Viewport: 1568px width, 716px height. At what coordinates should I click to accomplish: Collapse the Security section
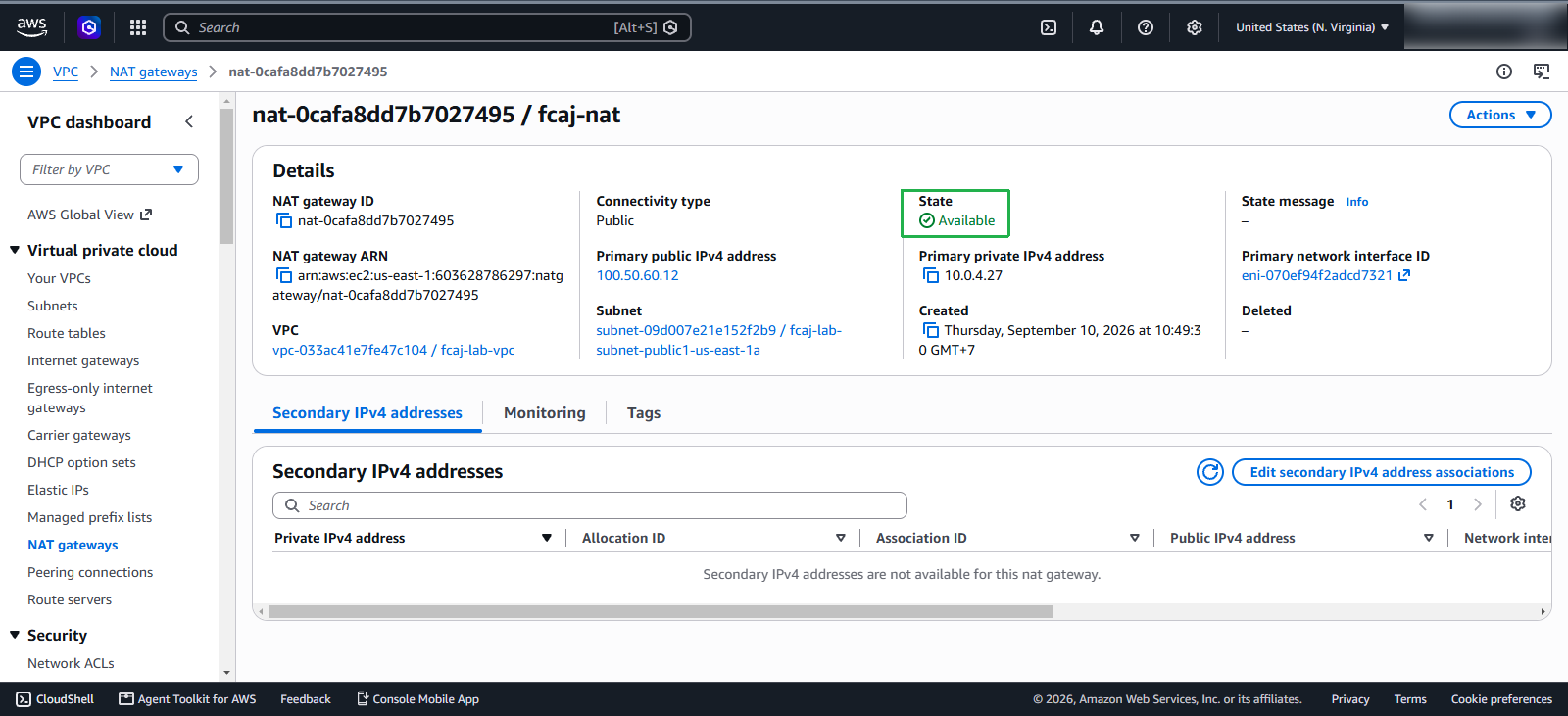click(x=15, y=635)
